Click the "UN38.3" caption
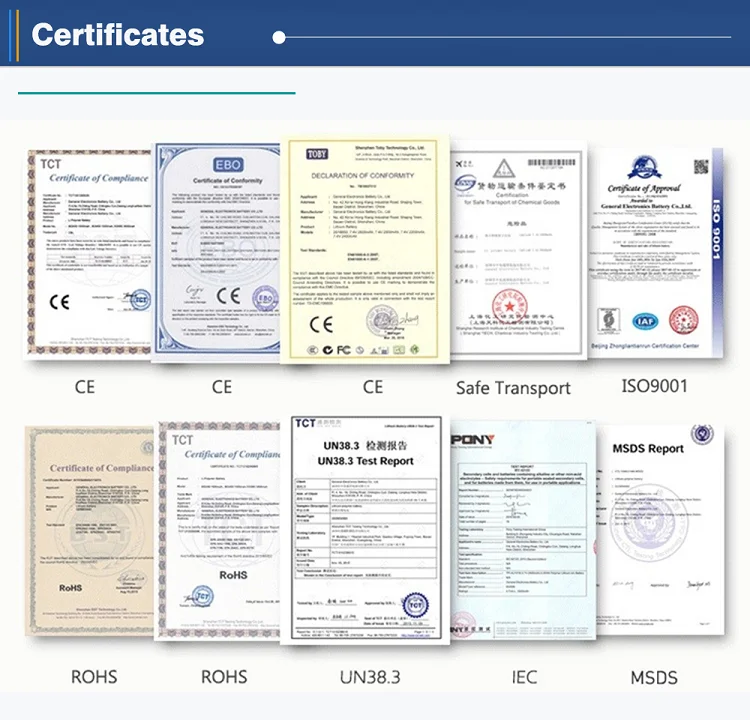This screenshot has height=720, width=750. (370, 677)
